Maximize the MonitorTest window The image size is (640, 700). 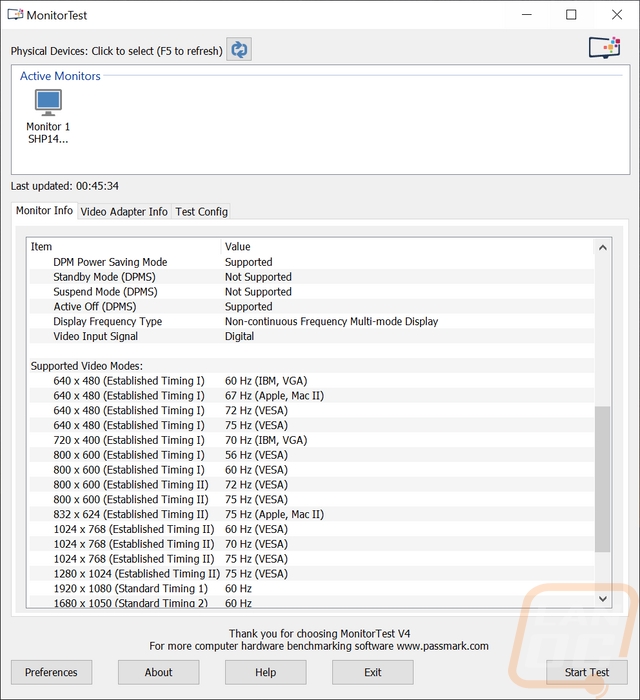click(571, 15)
